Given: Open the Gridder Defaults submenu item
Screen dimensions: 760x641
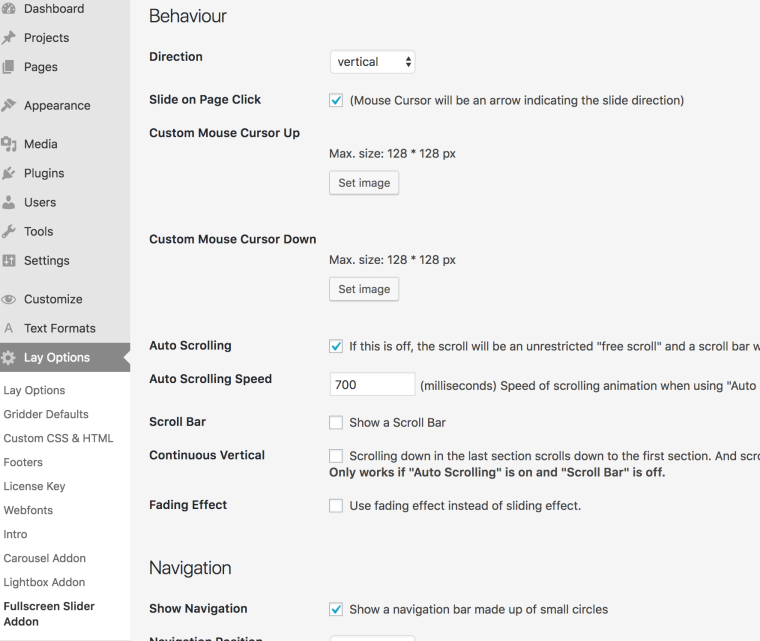Looking at the screenshot, I should coord(45,414).
